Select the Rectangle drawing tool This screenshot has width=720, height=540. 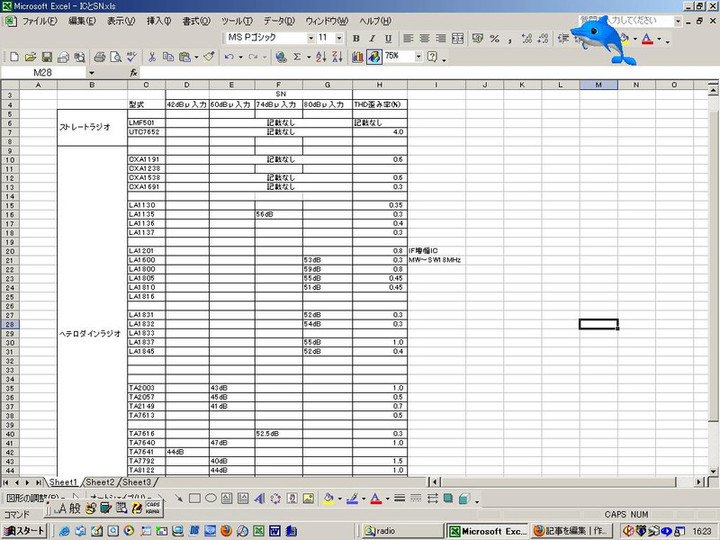tap(195, 498)
